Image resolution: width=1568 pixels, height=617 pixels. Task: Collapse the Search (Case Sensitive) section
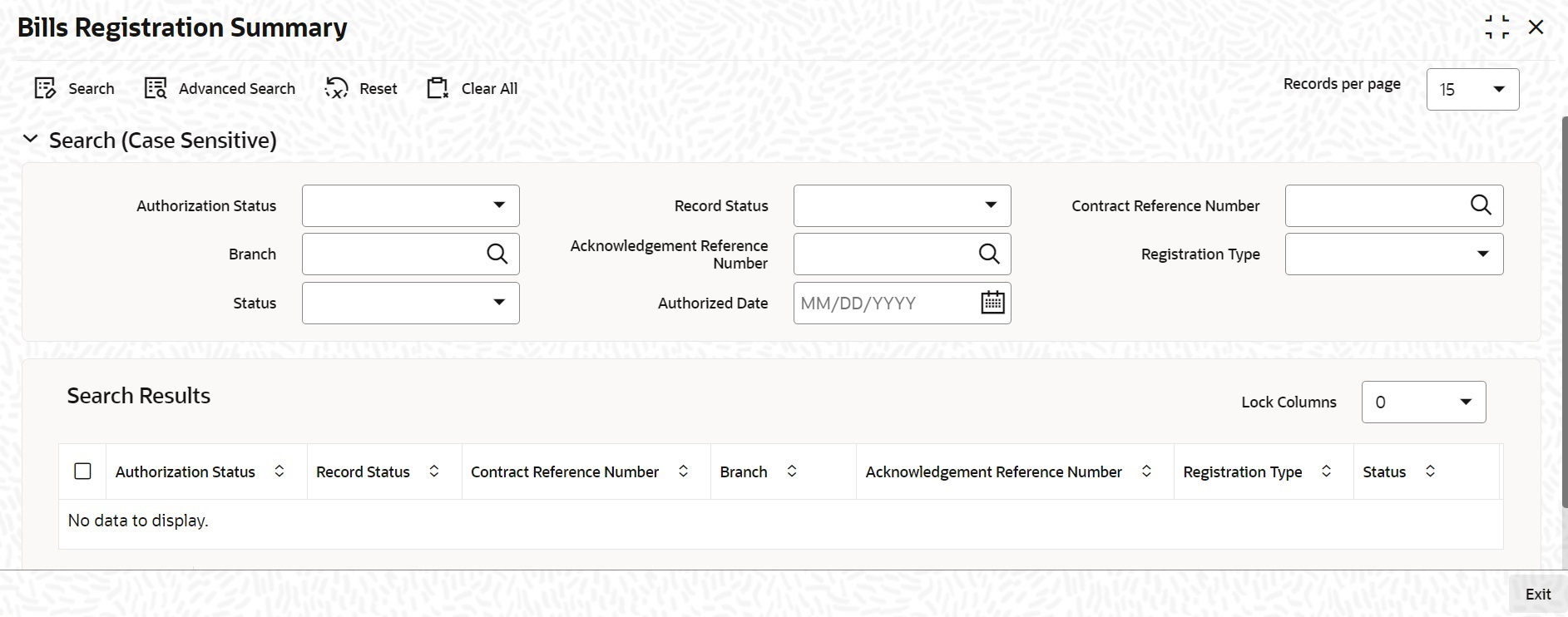click(x=31, y=140)
